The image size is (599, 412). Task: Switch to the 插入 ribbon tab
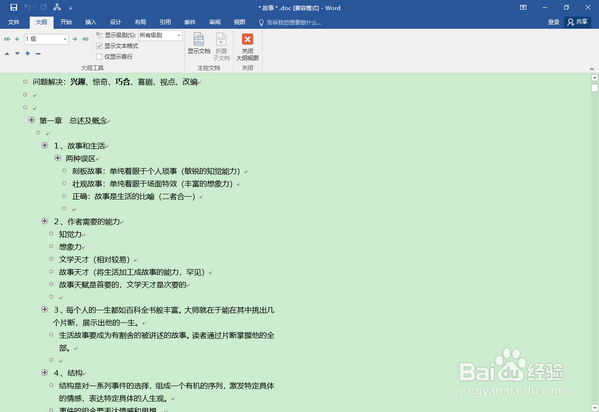(x=91, y=22)
